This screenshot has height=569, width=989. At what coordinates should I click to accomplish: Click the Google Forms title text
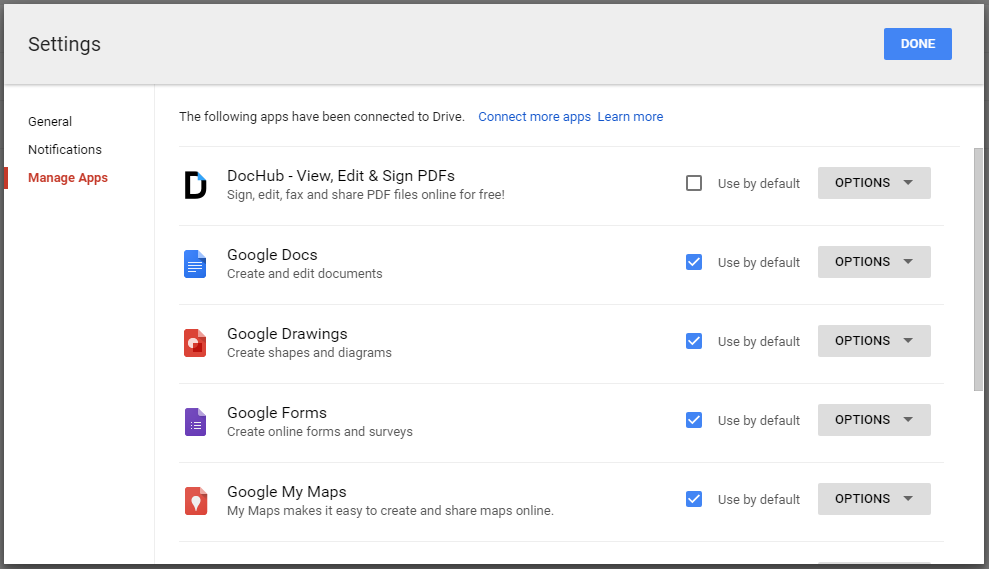[277, 413]
